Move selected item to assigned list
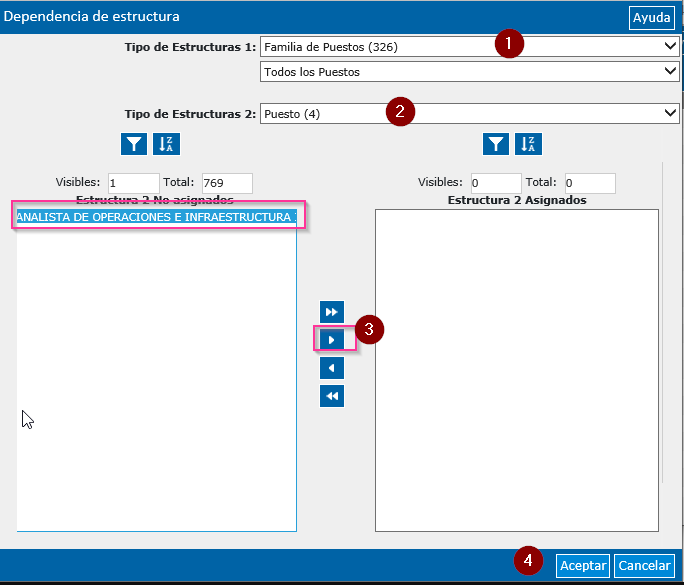The height and width of the screenshot is (585, 684). pyautogui.click(x=332, y=340)
